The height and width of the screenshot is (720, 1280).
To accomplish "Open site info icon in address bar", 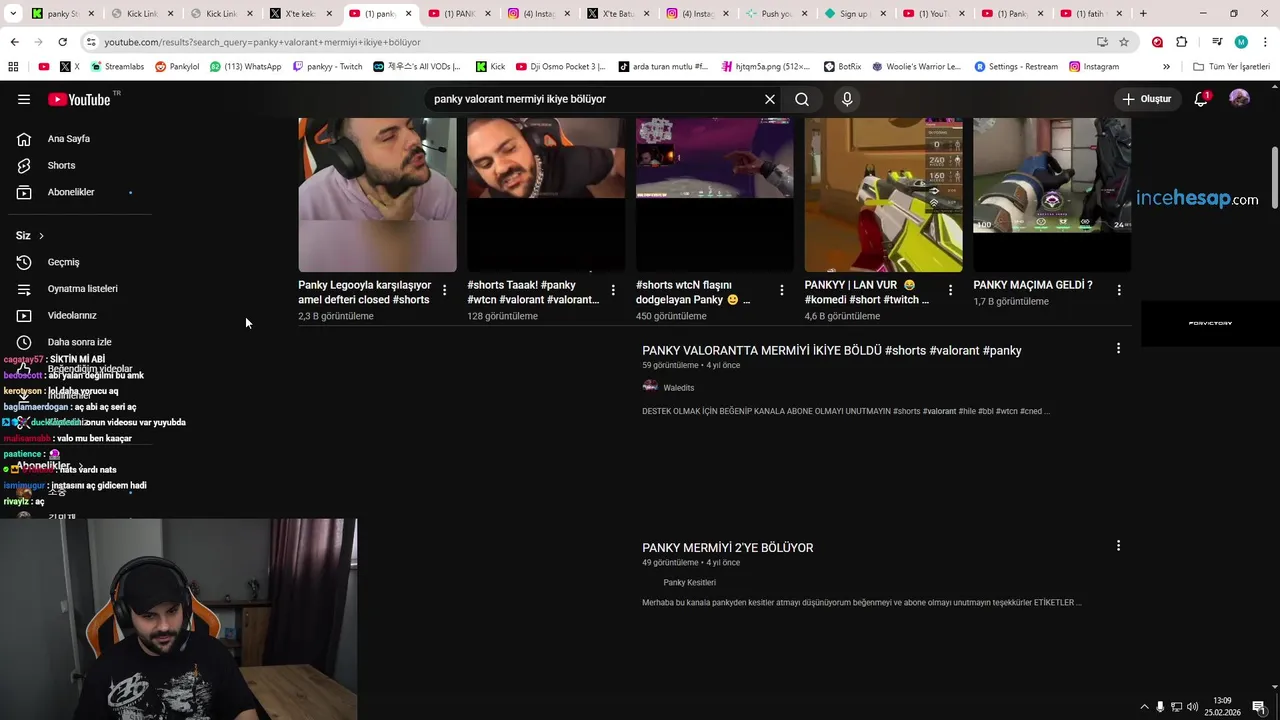I will pos(91,42).
